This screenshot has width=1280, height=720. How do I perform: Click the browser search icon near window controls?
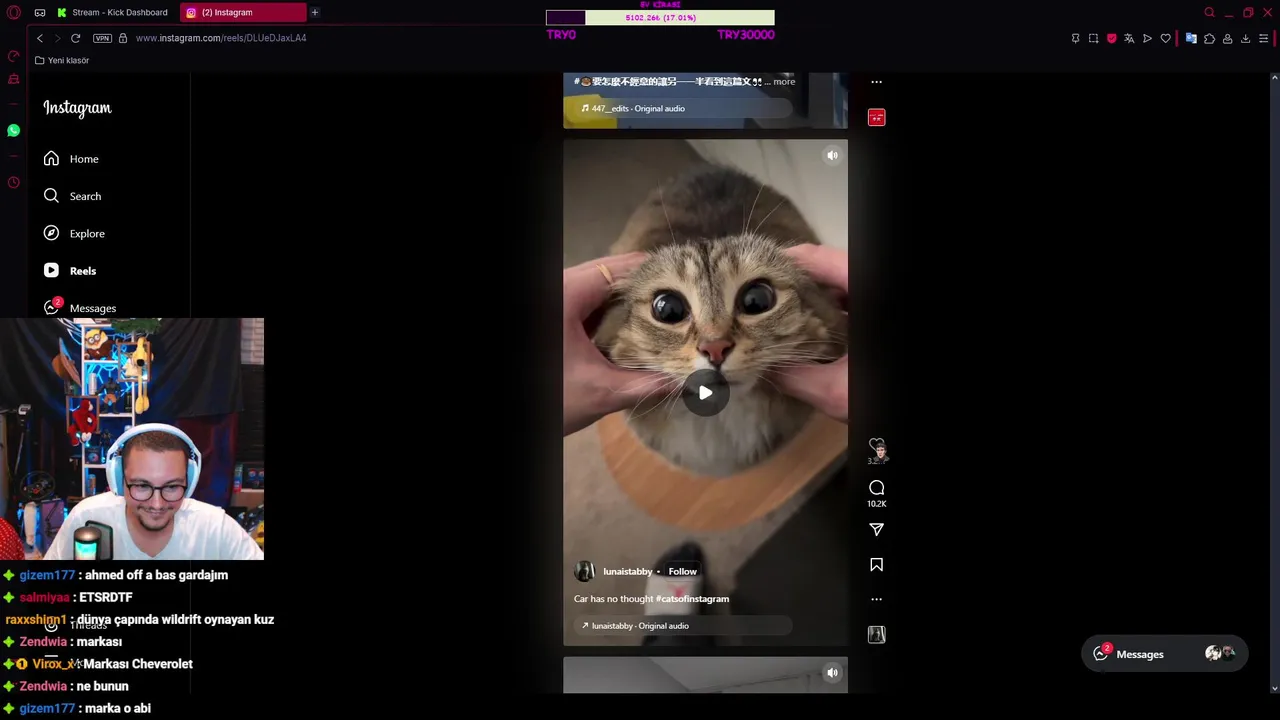[1209, 12]
